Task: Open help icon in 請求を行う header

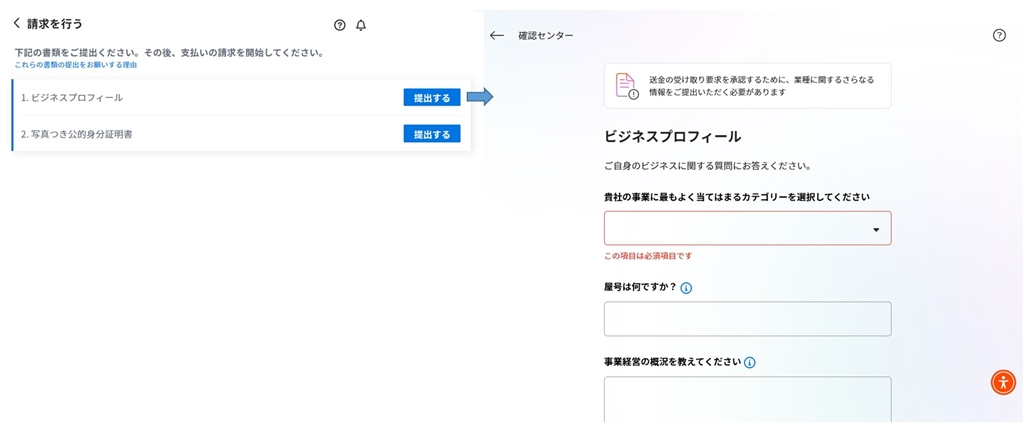Action: tap(340, 25)
